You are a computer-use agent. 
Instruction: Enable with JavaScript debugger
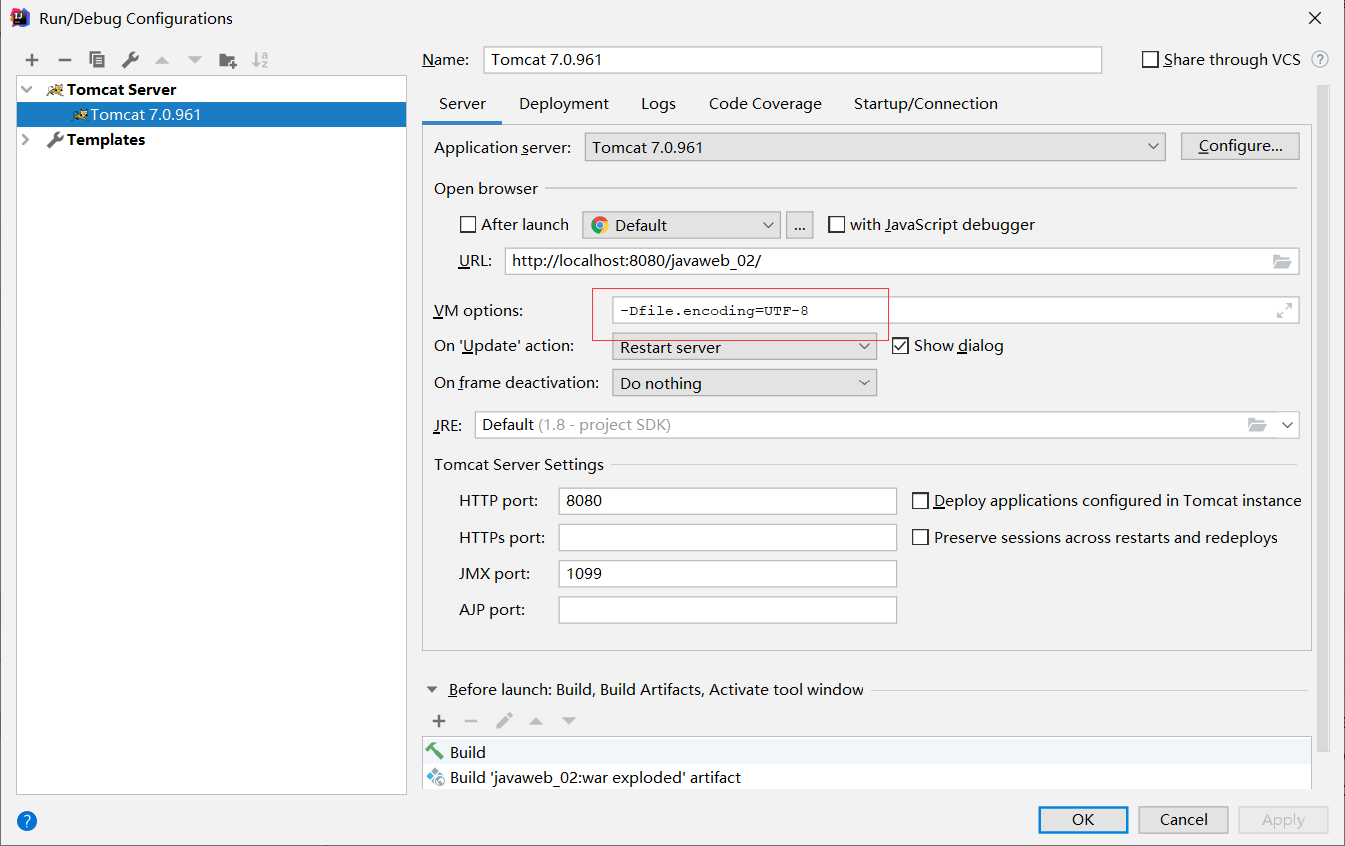point(836,225)
